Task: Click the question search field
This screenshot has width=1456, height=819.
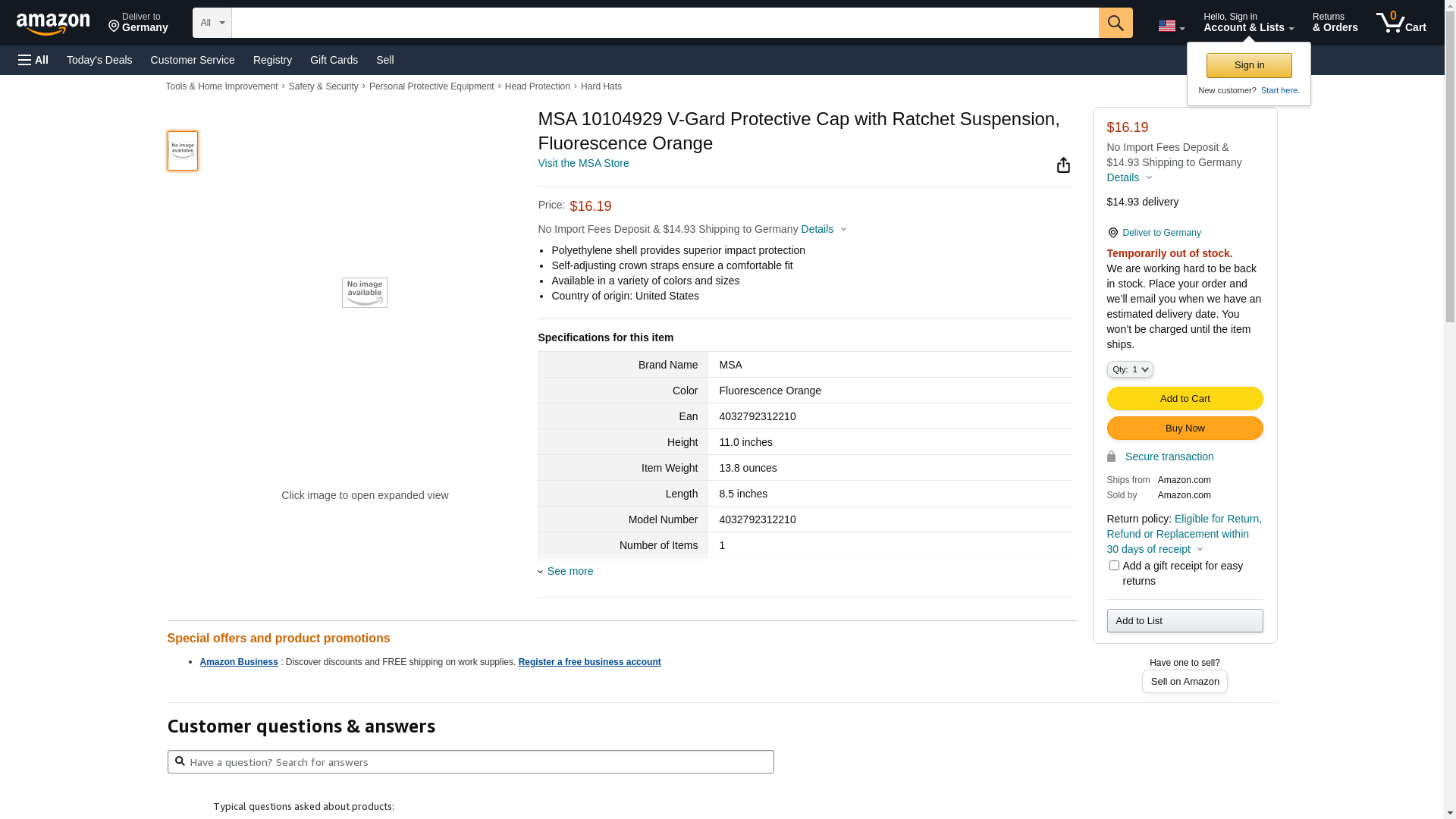Action: click(x=470, y=762)
